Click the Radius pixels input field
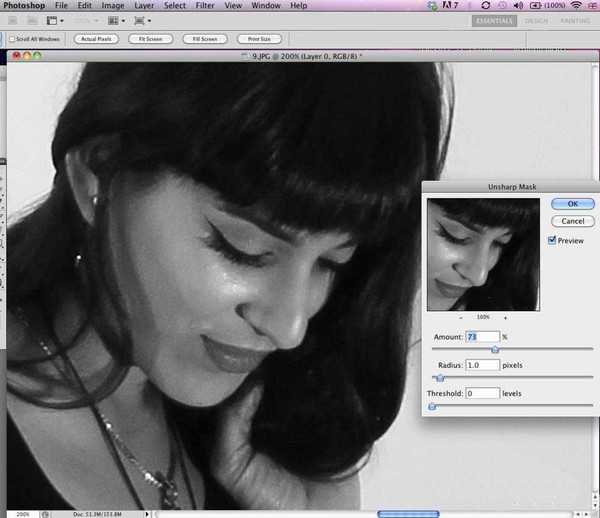Viewport: 600px width, 518px height. tap(482, 365)
